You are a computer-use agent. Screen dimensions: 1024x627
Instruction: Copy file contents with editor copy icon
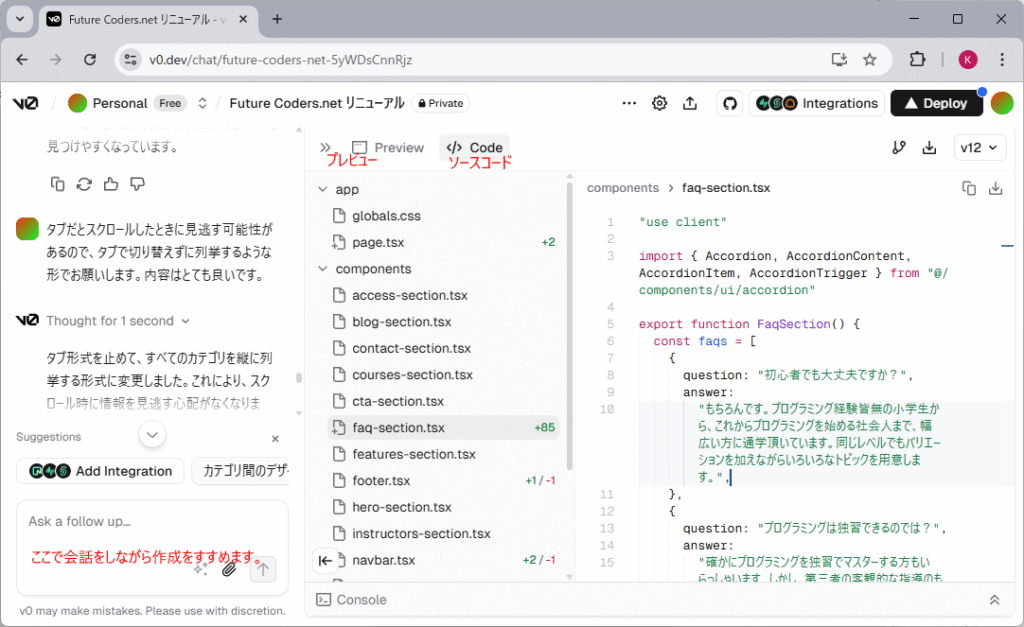tap(968, 188)
